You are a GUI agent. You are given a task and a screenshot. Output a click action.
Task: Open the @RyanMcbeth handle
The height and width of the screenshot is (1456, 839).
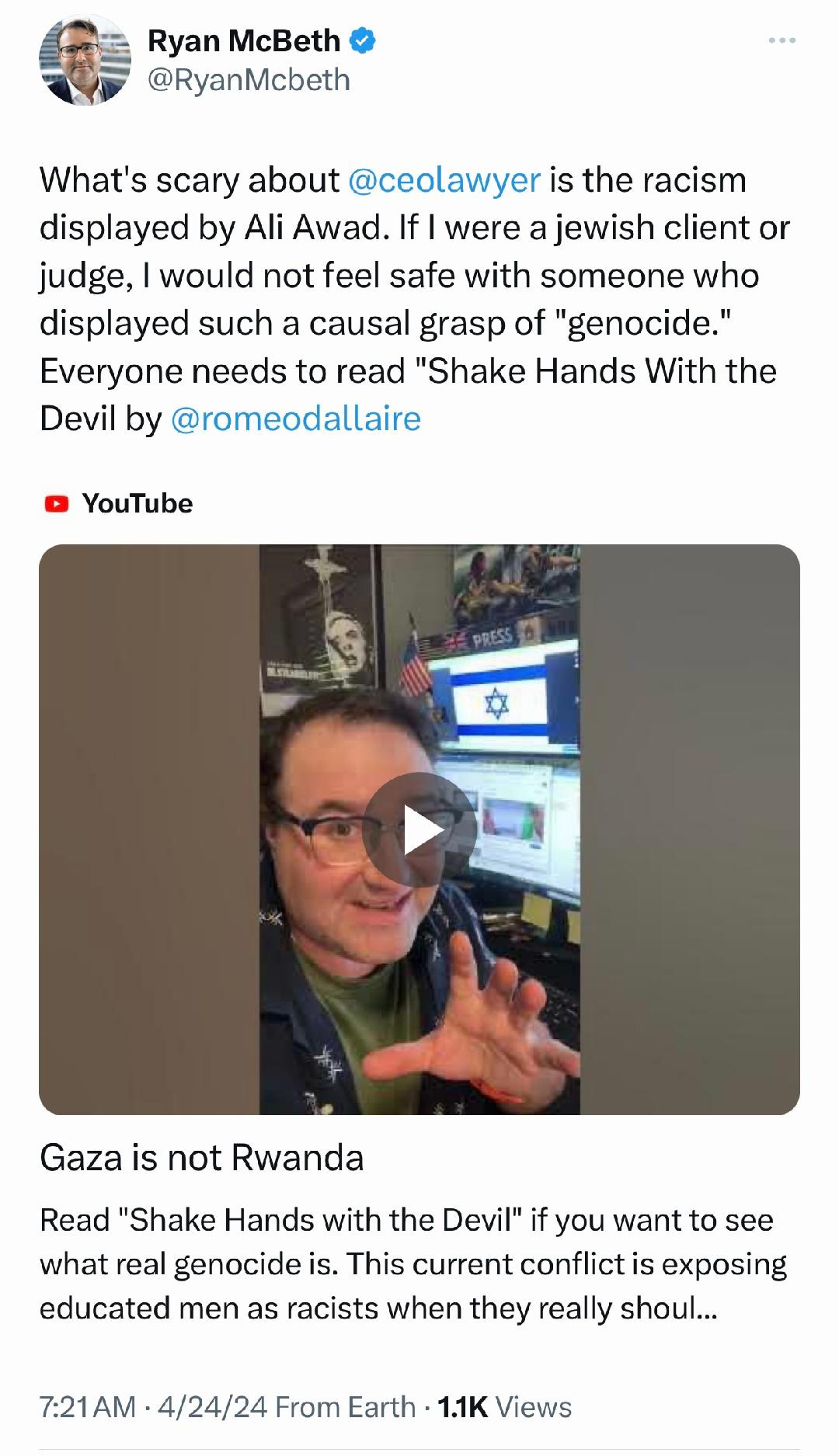pyautogui.click(x=249, y=80)
